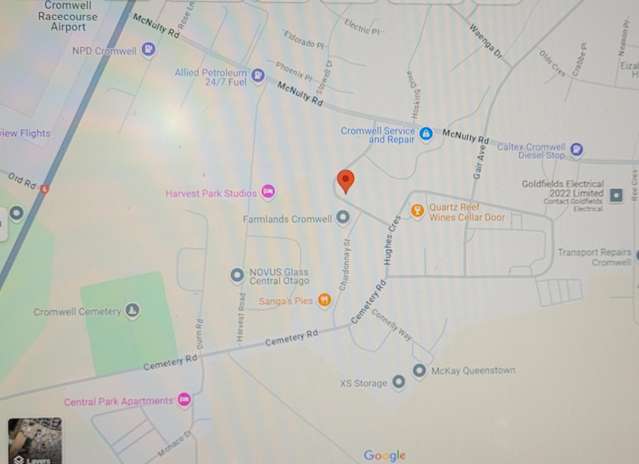The width and height of the screenshot is (639, 464).
Task: Open NOVUS Glass Central Otago marker
Action: pos(237,275)
